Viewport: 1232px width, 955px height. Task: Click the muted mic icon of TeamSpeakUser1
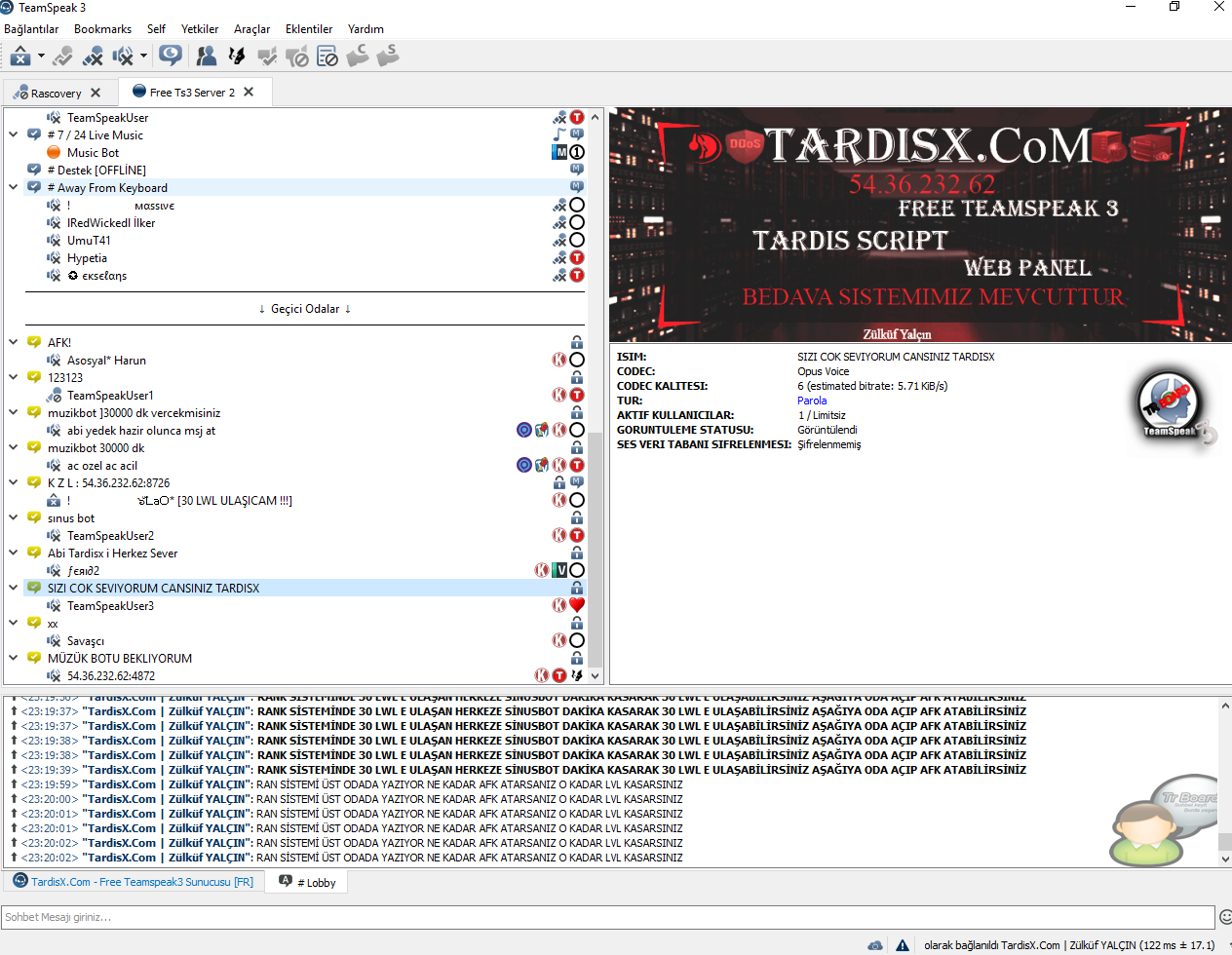click(x=54, y=396)
